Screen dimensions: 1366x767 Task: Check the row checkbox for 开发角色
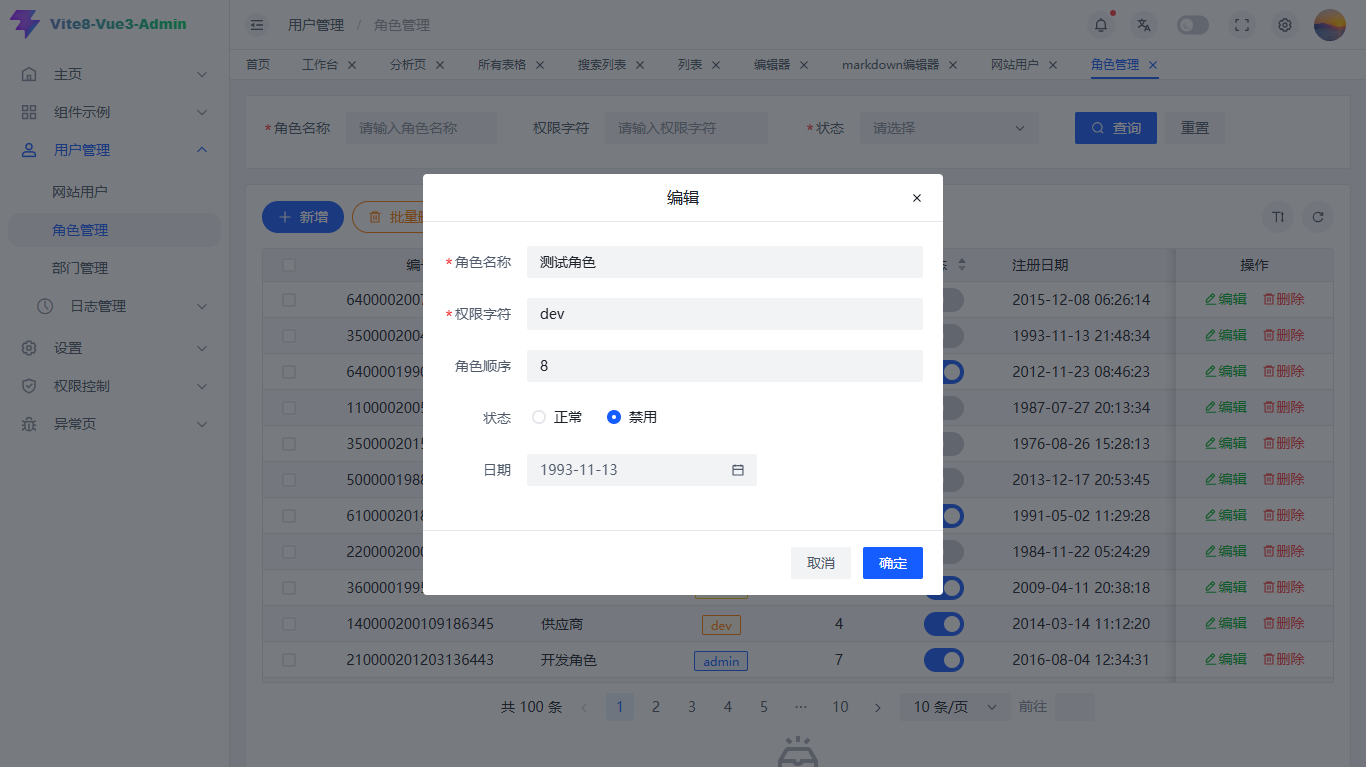289,660
